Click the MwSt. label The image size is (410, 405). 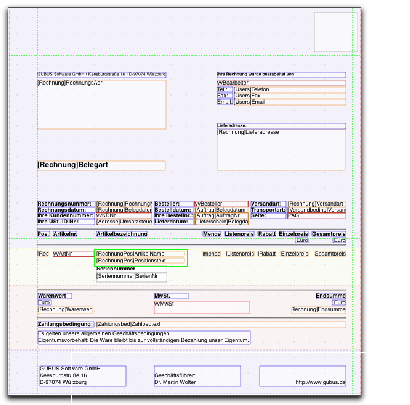171,296
